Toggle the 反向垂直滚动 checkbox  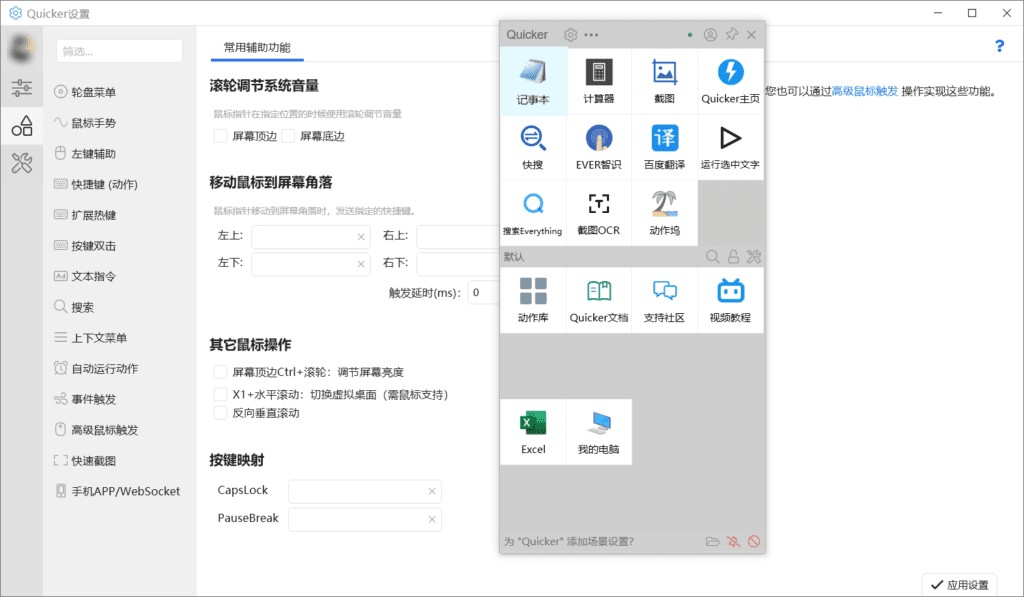click(x=221, y=413)
